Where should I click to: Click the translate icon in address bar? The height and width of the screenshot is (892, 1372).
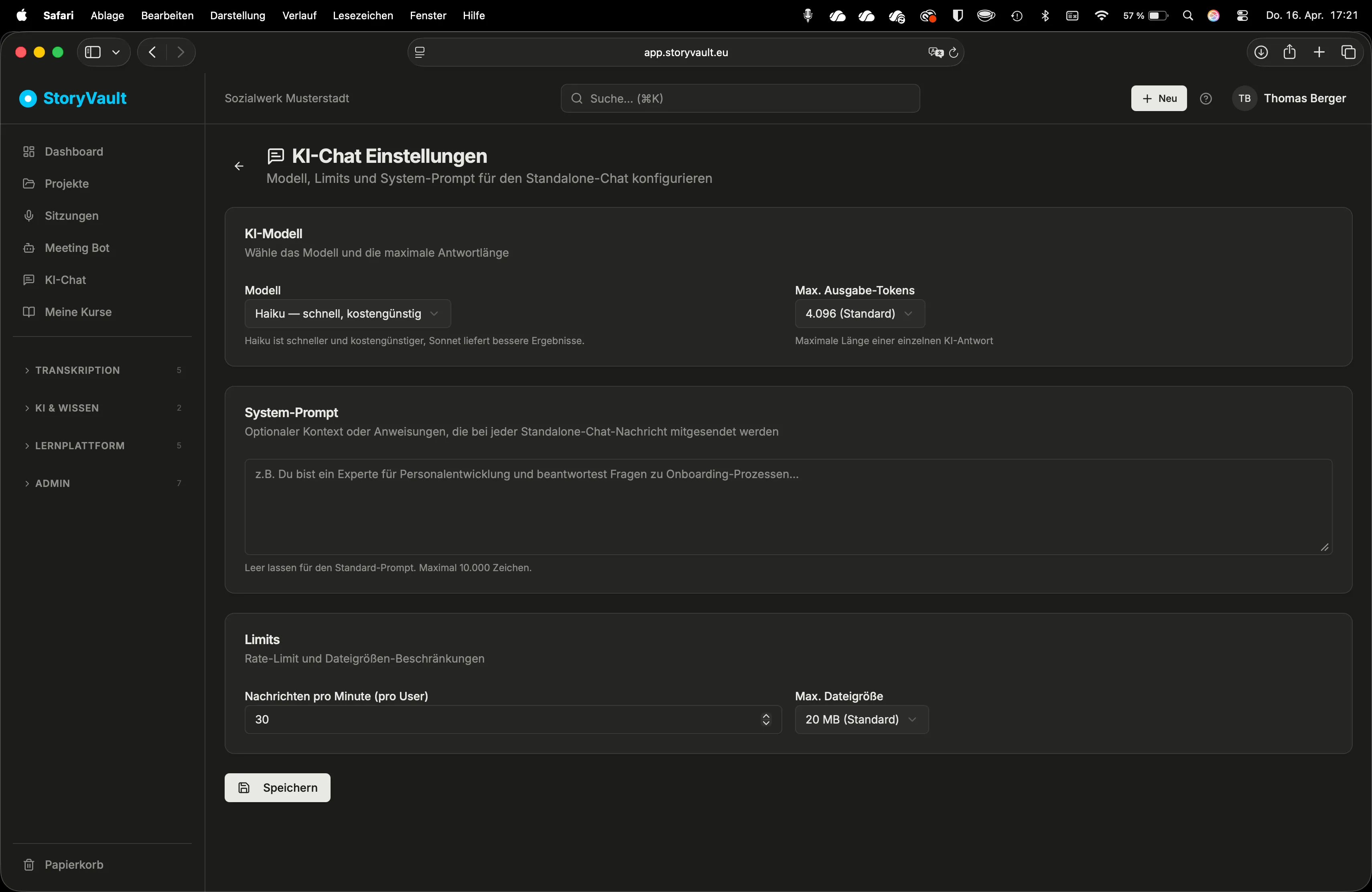click(936, 53)
